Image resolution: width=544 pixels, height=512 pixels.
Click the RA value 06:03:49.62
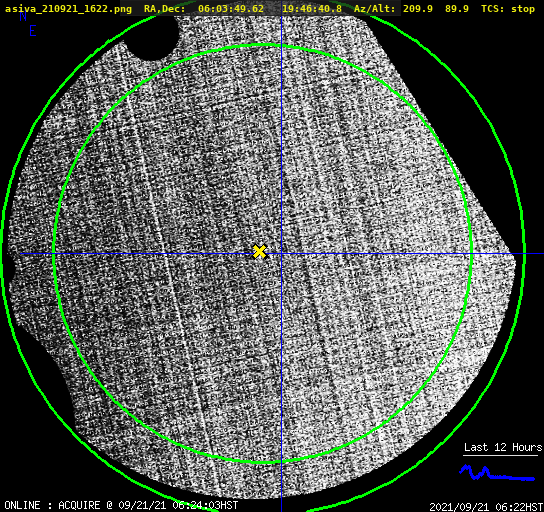tap(231, 9)
